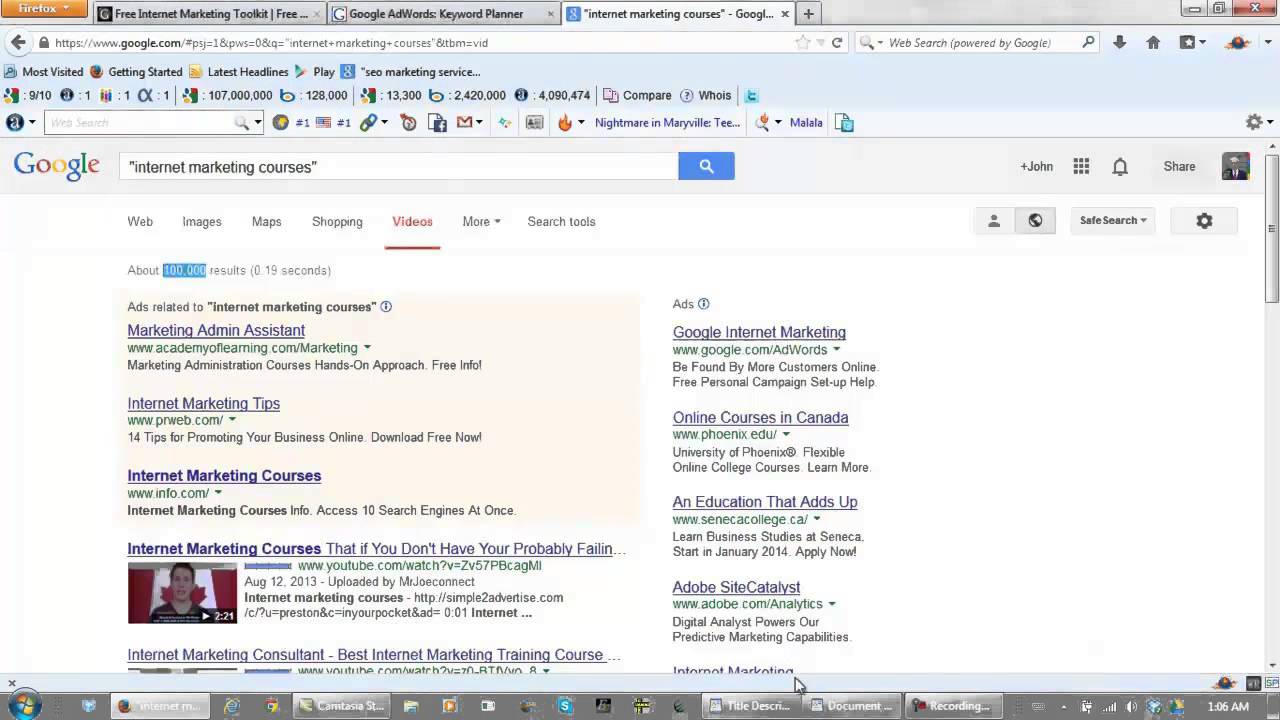Select the Videos search tab
The image size is (1280, 720).
tap(412, 222)
